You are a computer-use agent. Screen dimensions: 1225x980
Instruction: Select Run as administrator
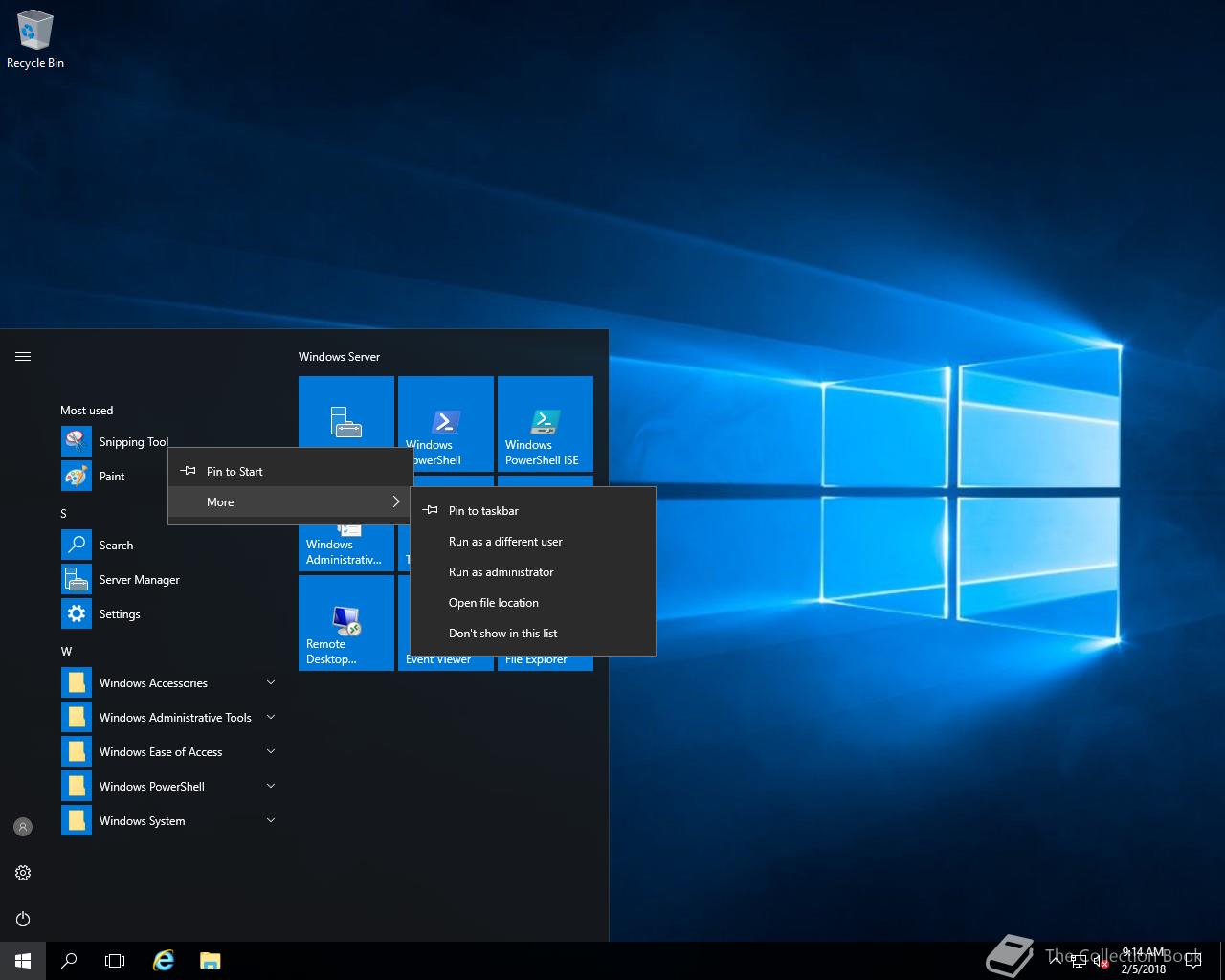pyautogui.click(x=533, y=571)
